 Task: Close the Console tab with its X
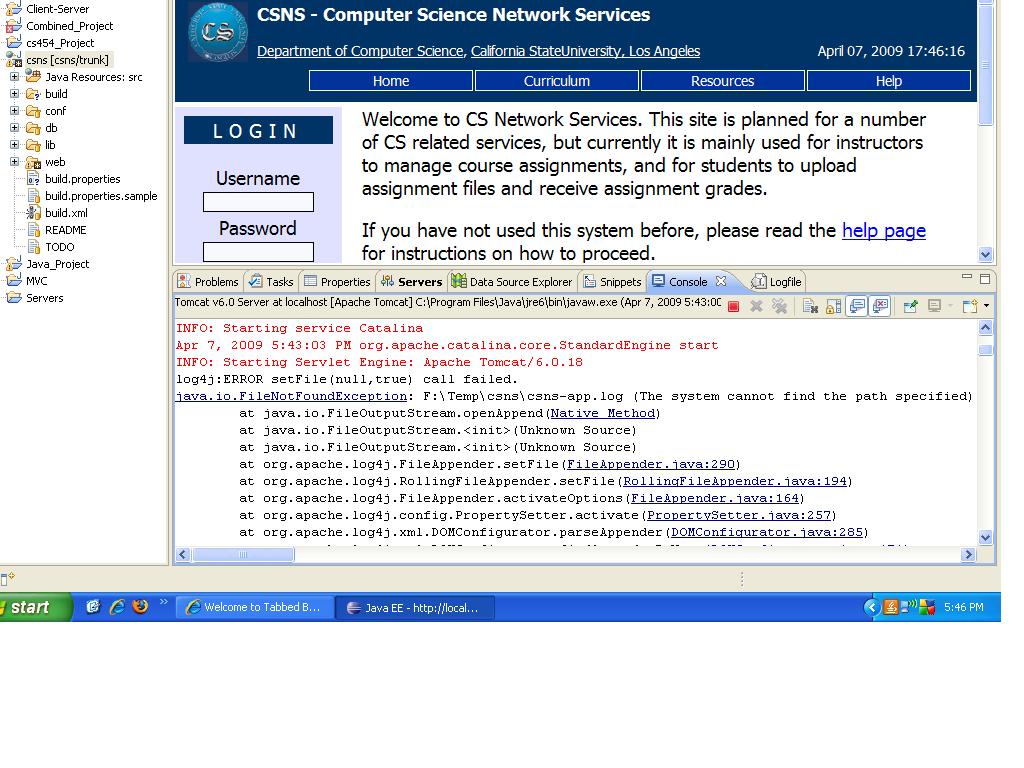[x=720, y=282]
